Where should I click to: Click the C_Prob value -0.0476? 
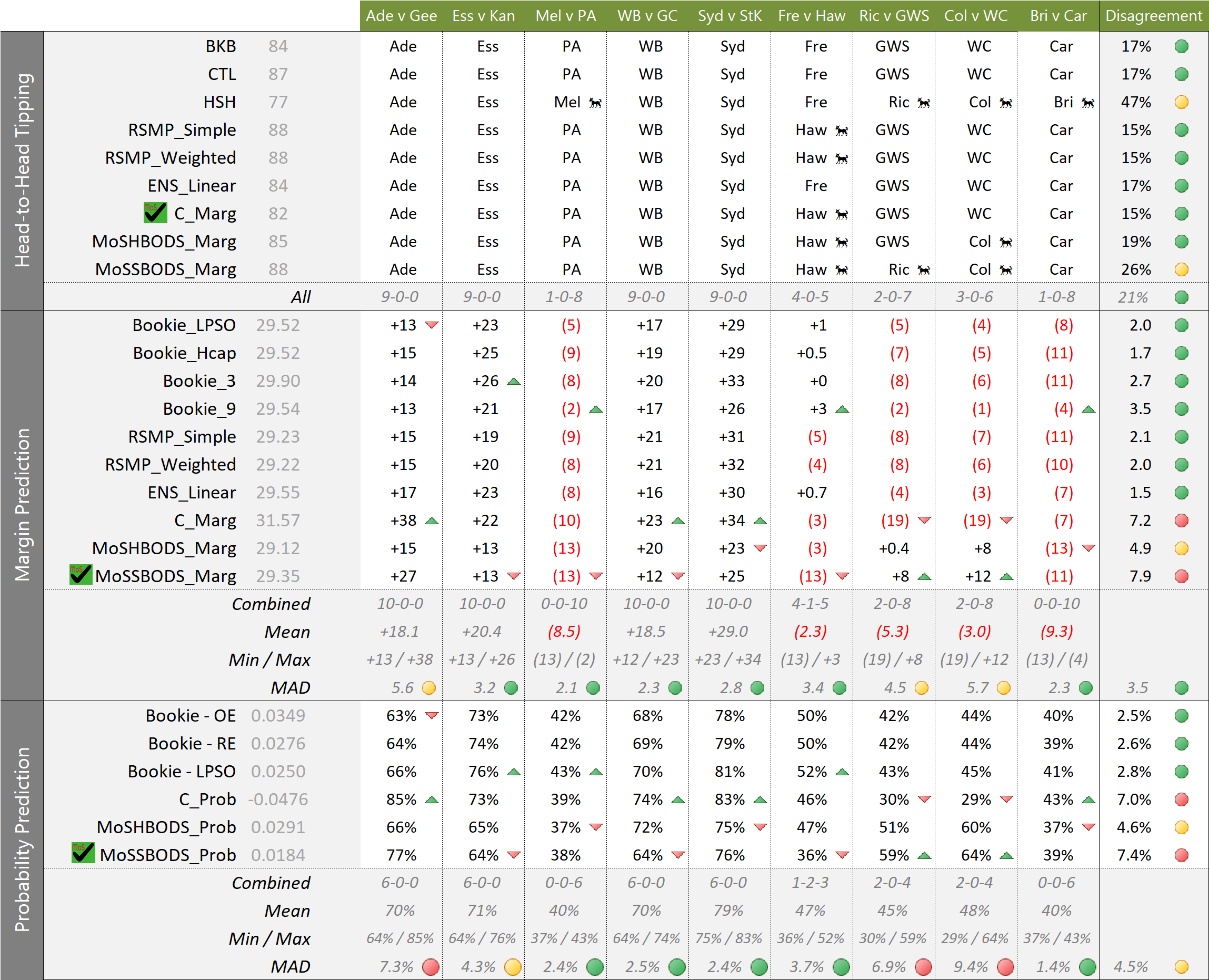coord(278,799)
